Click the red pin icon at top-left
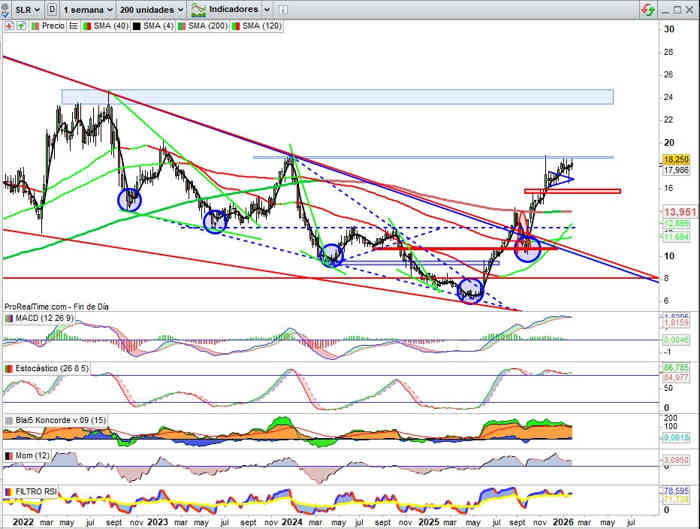 (x=8, y=26)
